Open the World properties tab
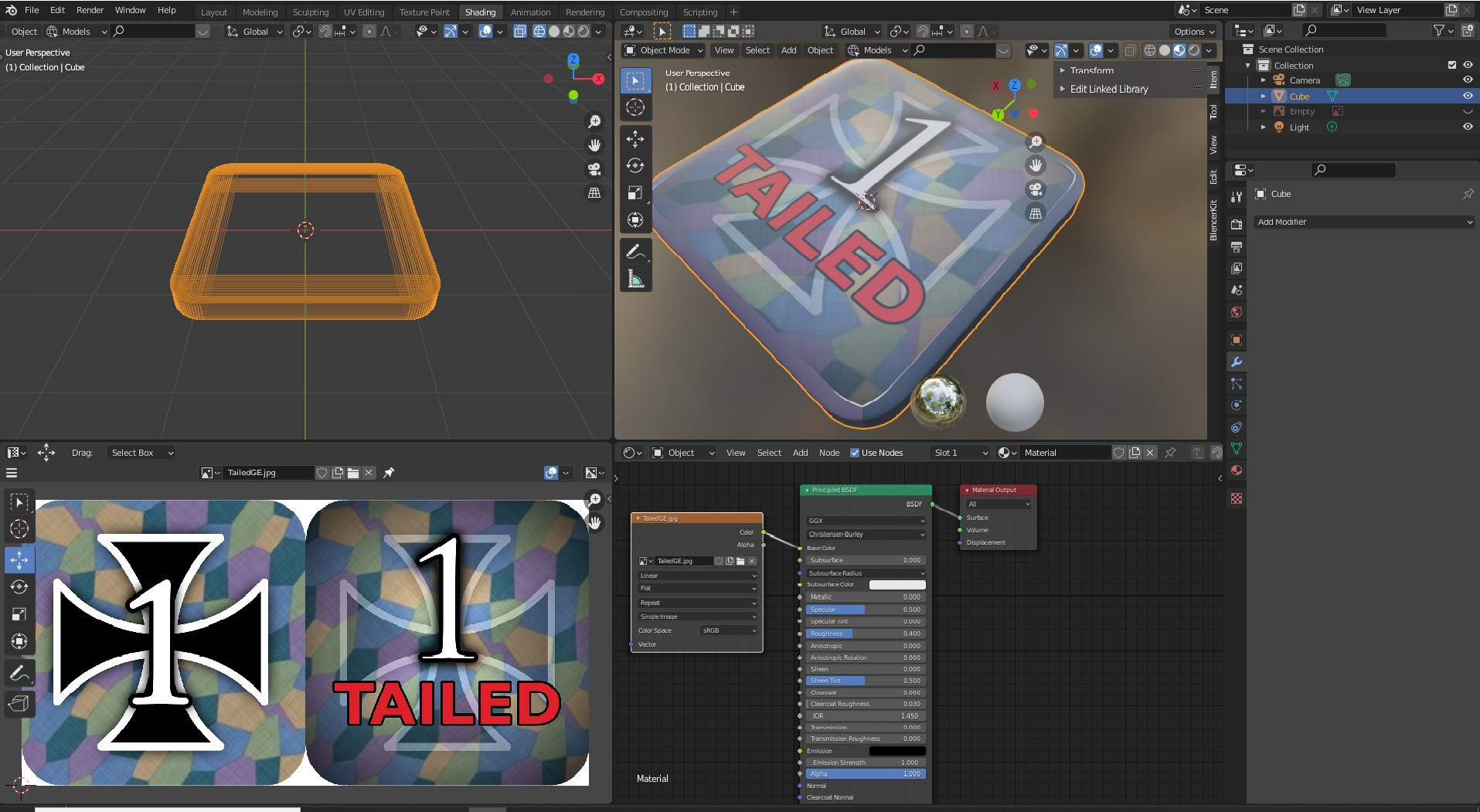Viewport: 1480px width, 812px height. click(1237, 312)
